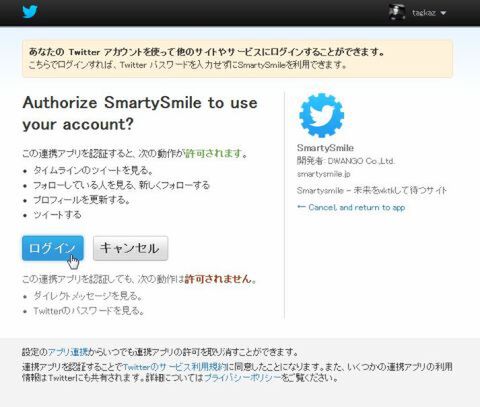This screenshot has width=480, height=407.
Task: Click プロフィールを更新する permission item
Action: click(x=82, y=200)
